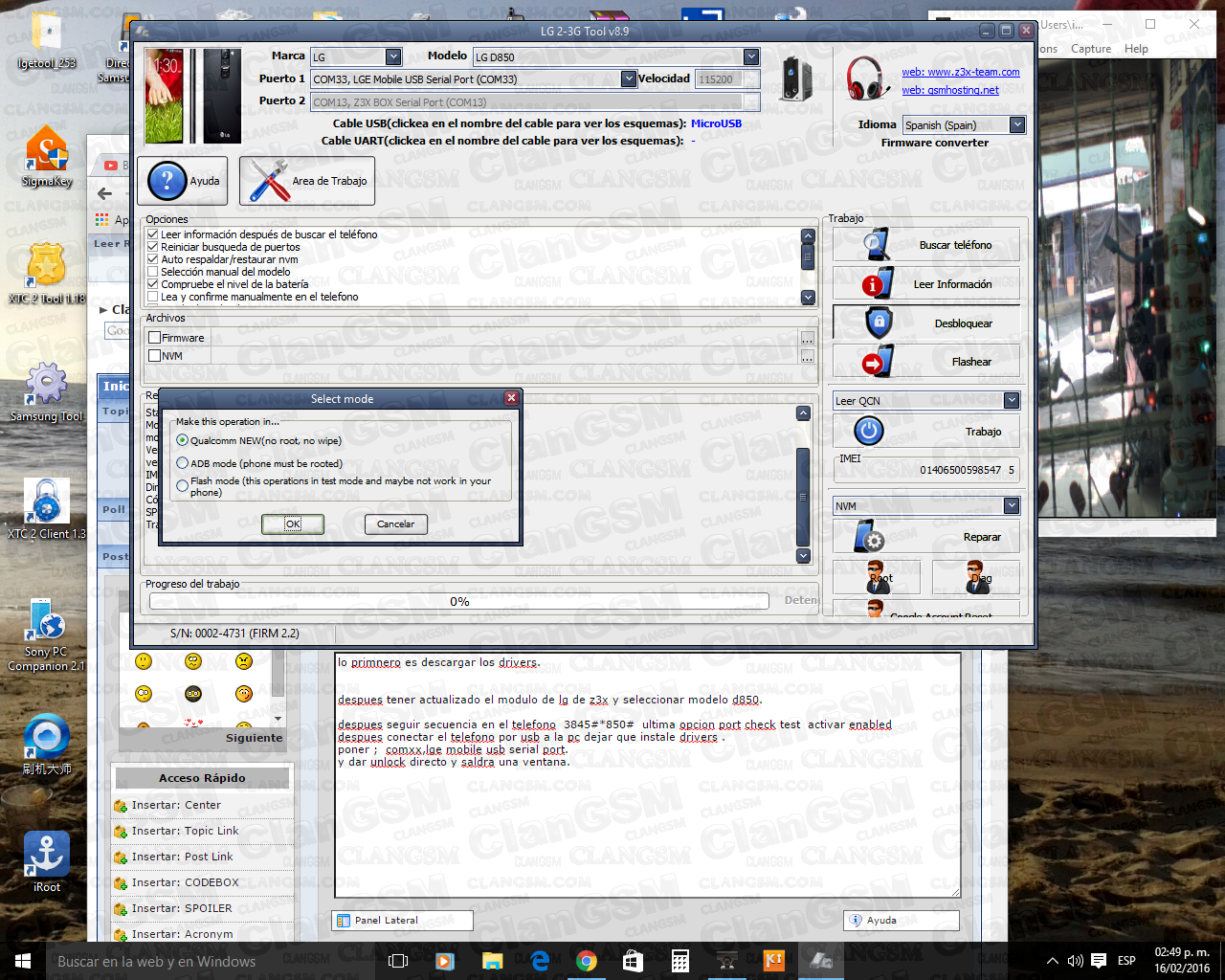This screenshot has height=980, width=1225.
Task: Click OK in Select mode dialog
Action: point(293,523)
